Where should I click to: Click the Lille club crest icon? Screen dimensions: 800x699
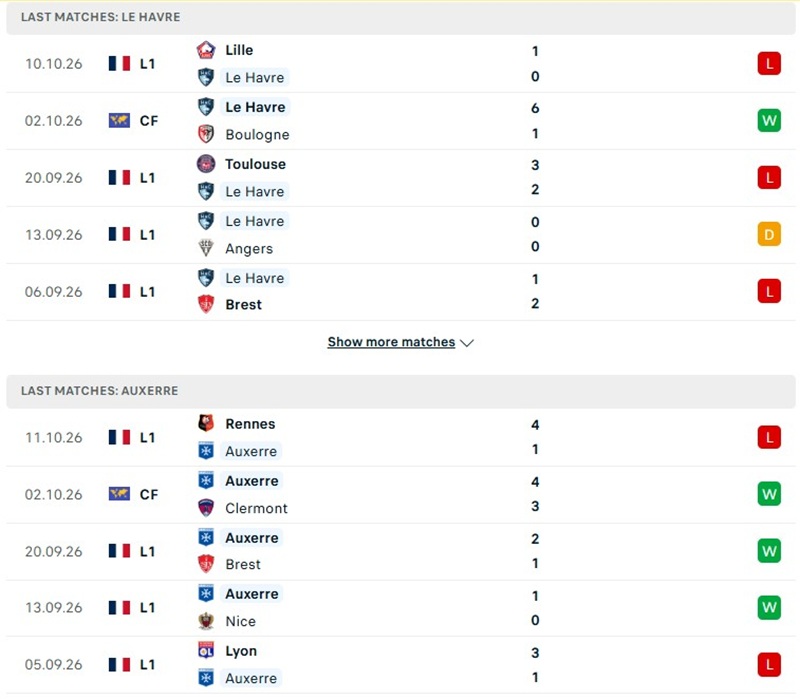pos(206,50)
